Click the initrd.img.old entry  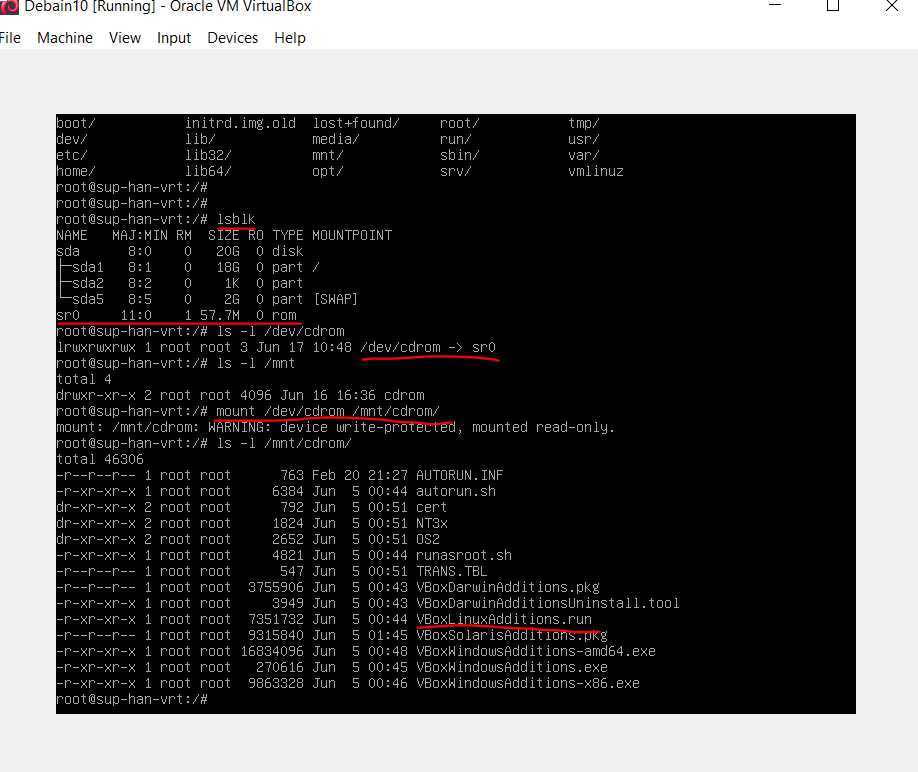[240, 123]
